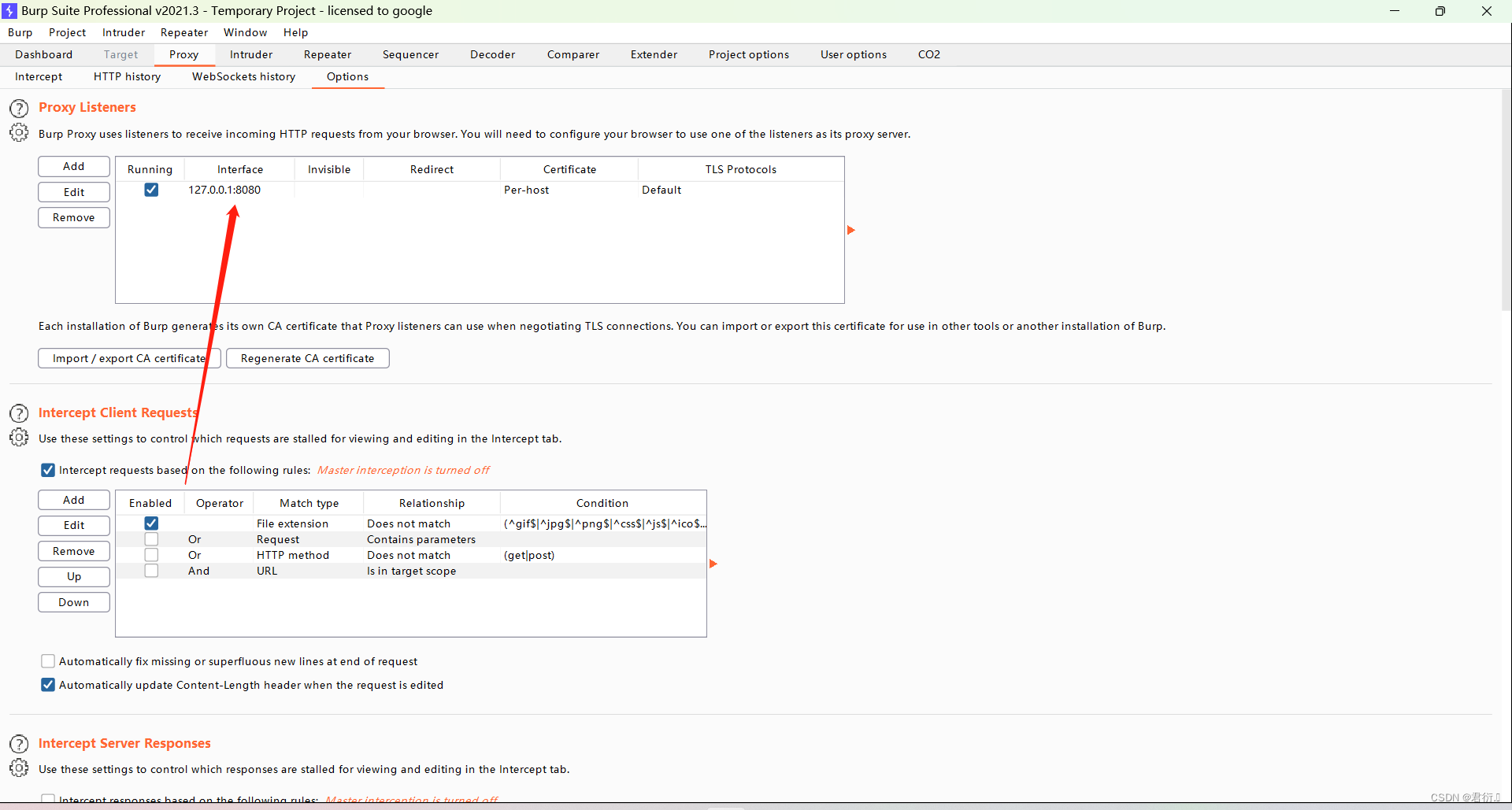This screenshot has width=1512, height=810.
Task: Go to the Intercept sub-tab
Action: pos(39,76)
